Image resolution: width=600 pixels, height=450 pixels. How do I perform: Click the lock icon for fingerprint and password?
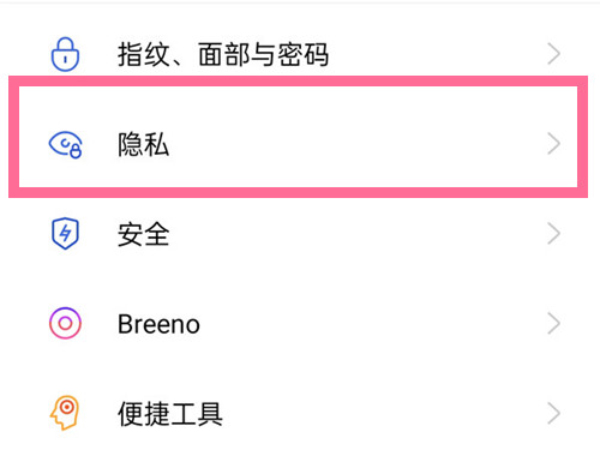tap(65, 54)
